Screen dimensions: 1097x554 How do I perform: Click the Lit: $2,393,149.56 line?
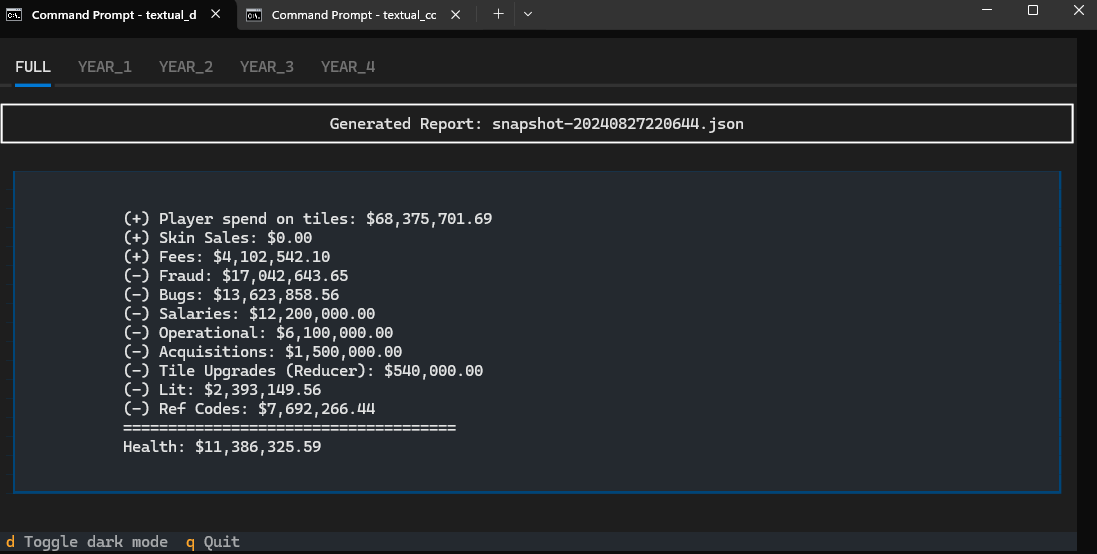coord(222,390)
